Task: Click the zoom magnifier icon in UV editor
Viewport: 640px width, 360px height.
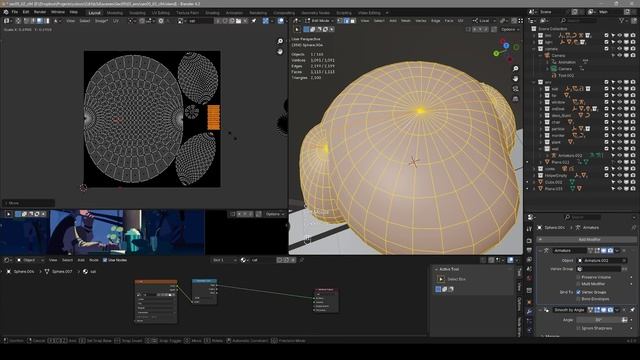Action: pos(280,41)
